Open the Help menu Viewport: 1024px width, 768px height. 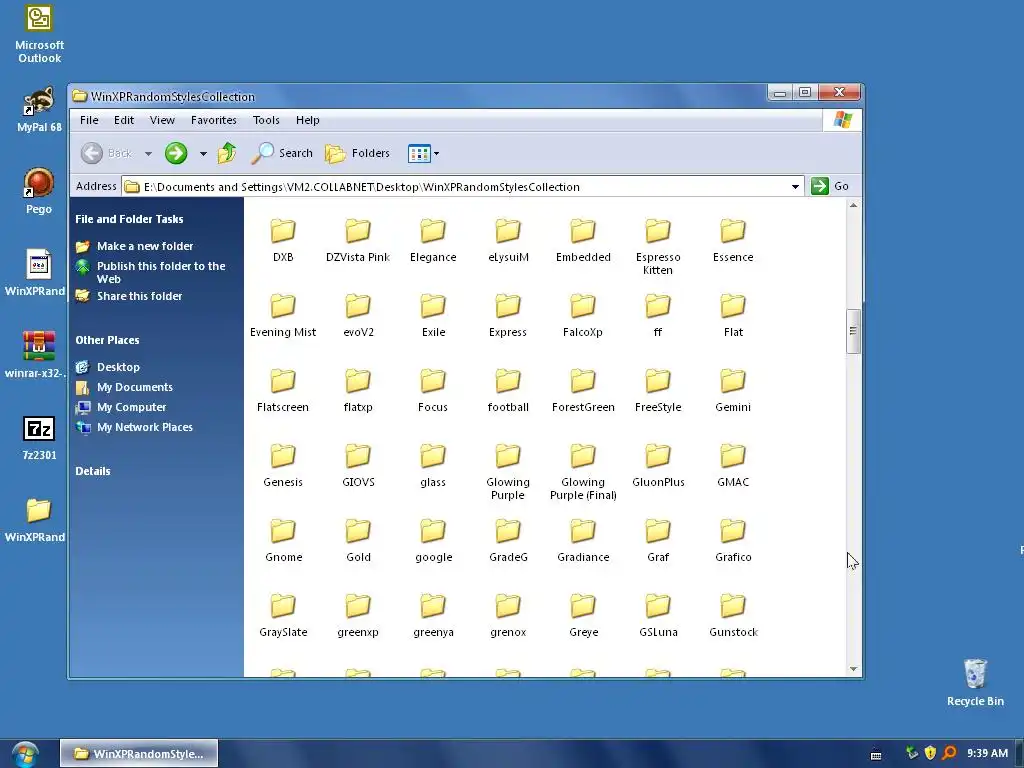(x=308, y=120)
